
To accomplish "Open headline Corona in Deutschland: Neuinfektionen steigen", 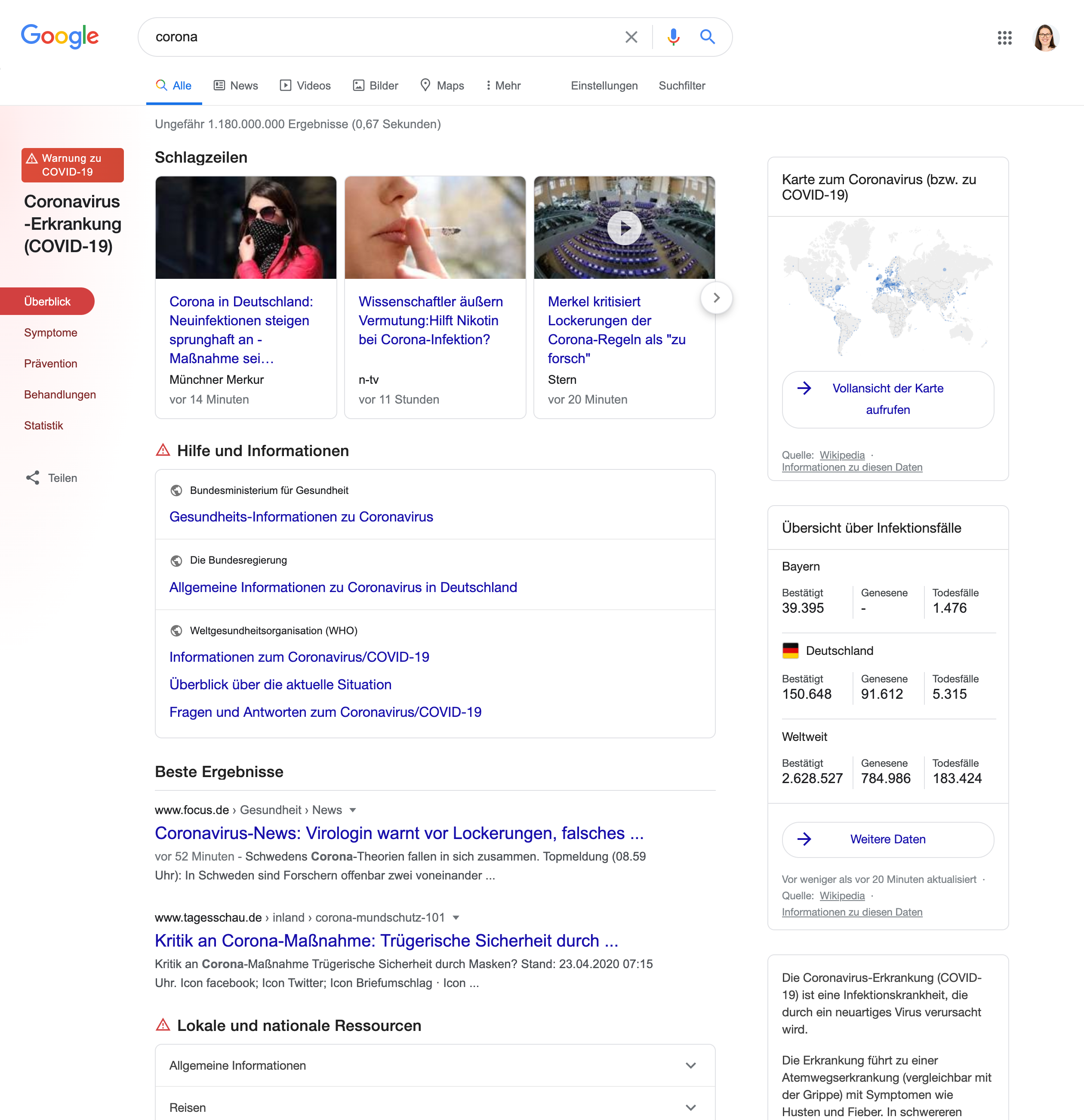I will click(241, 330).
